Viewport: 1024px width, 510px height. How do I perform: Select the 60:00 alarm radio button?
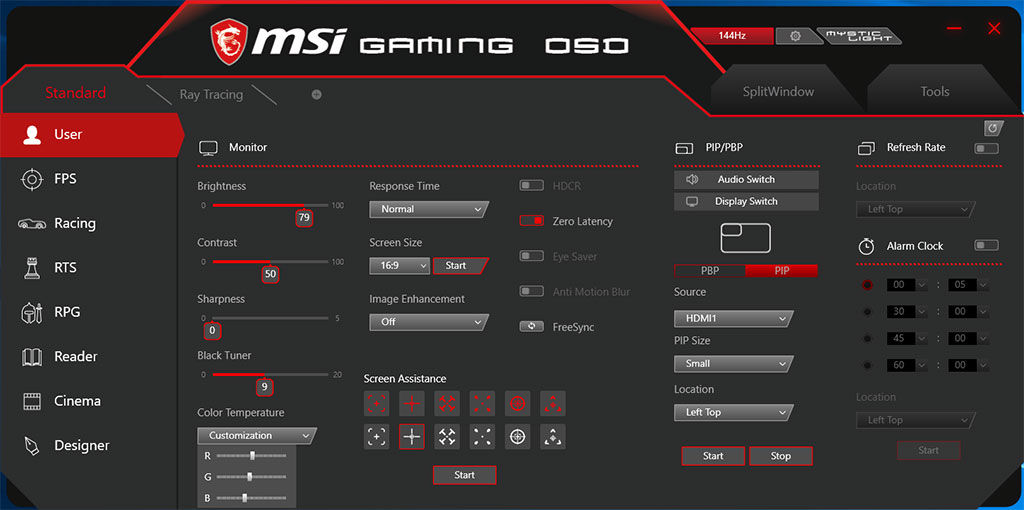pyautogui.click(x=867, y=366)
